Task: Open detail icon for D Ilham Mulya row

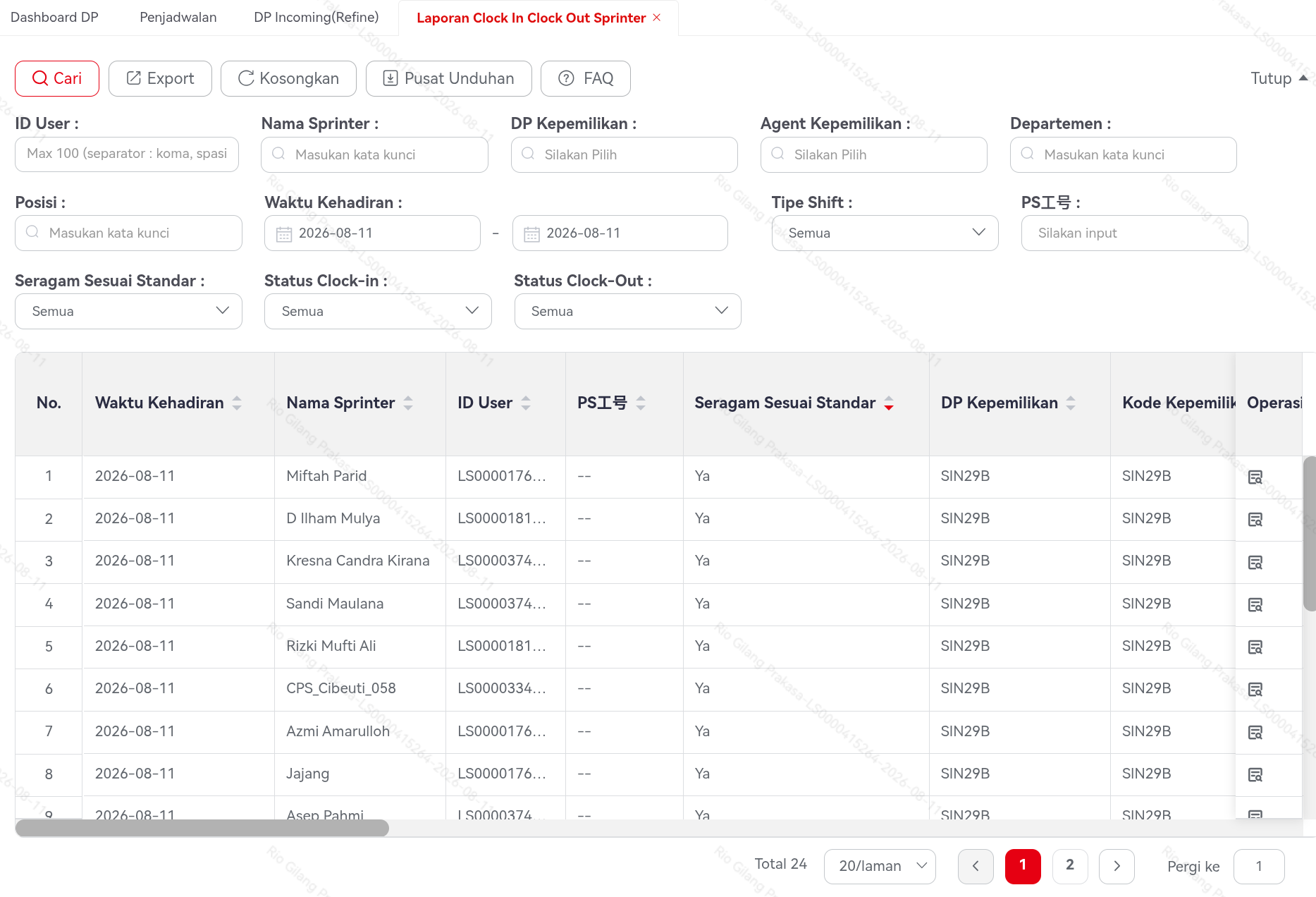Action: pos(1255,520)
